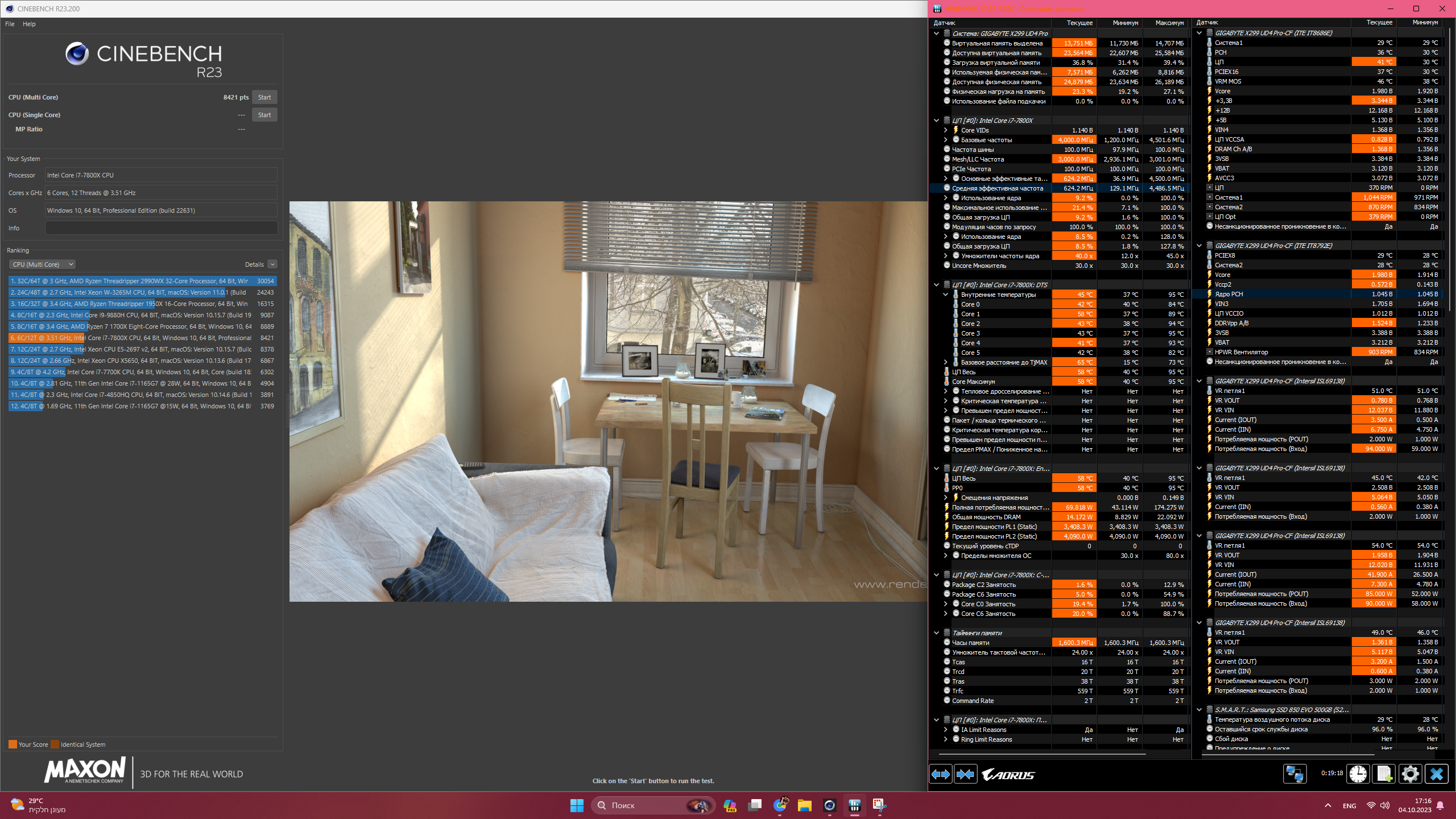
Task: Open File Explorer from the taskbar
Action: (x=804, y=805)
